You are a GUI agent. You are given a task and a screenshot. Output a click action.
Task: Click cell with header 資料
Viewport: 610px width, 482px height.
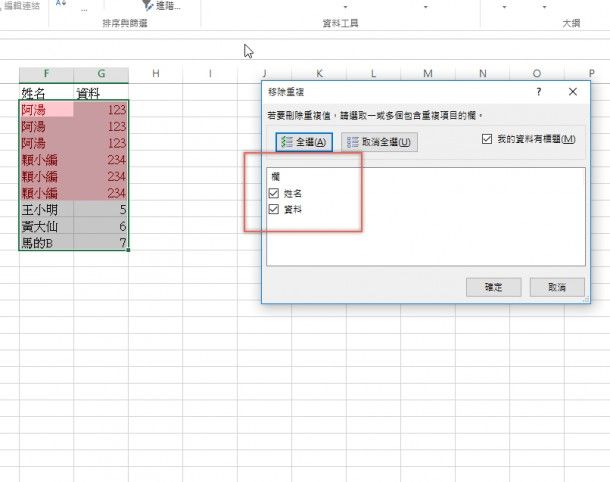pyautogui.click(x=101, y=93)
